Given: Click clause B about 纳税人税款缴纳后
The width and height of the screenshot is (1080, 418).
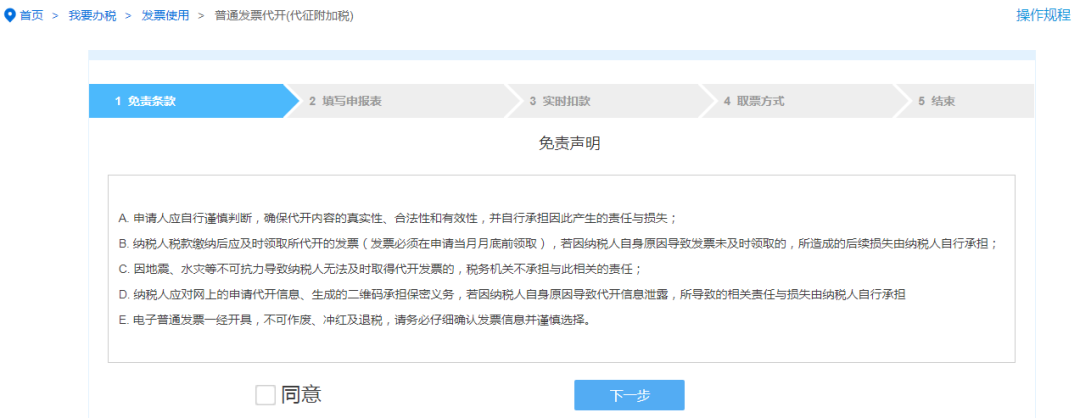Looking at the screenshot, I should [558, 244].
